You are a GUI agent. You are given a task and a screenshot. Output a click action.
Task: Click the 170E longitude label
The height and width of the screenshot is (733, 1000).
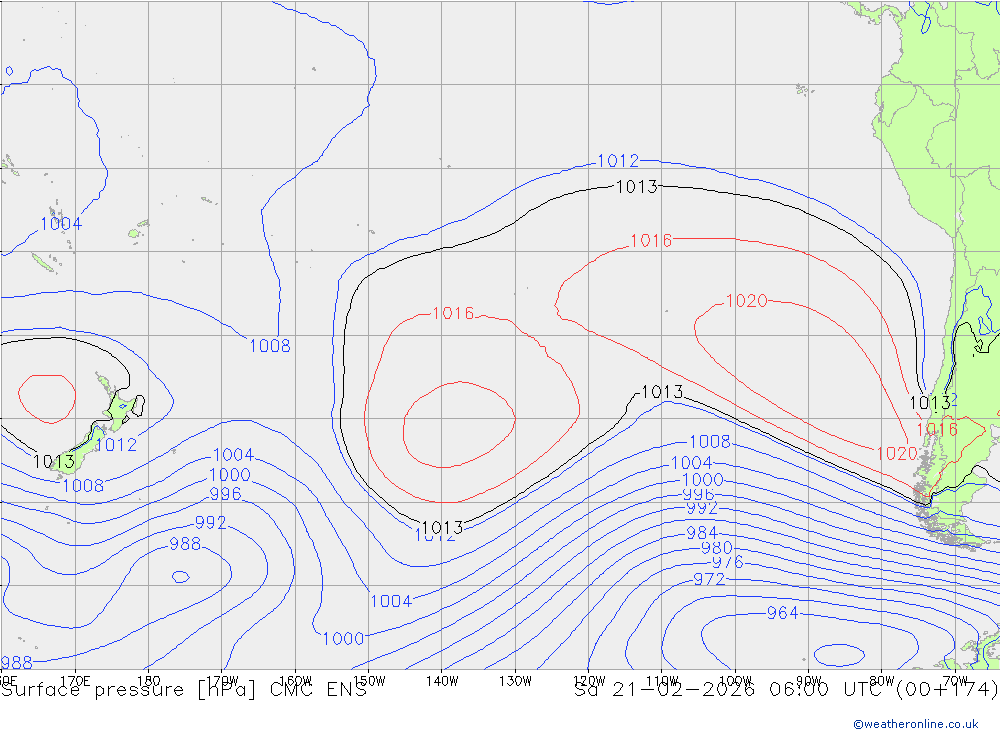75,681
